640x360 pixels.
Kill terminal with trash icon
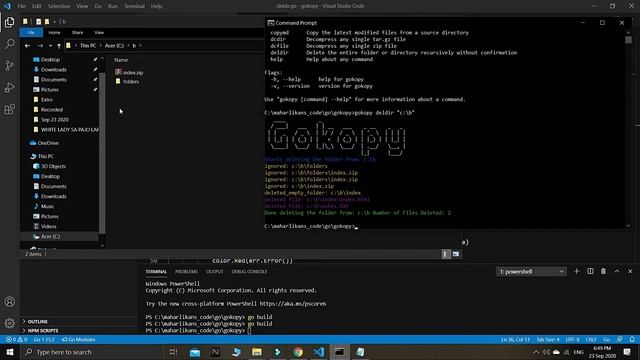pos(603,271)
